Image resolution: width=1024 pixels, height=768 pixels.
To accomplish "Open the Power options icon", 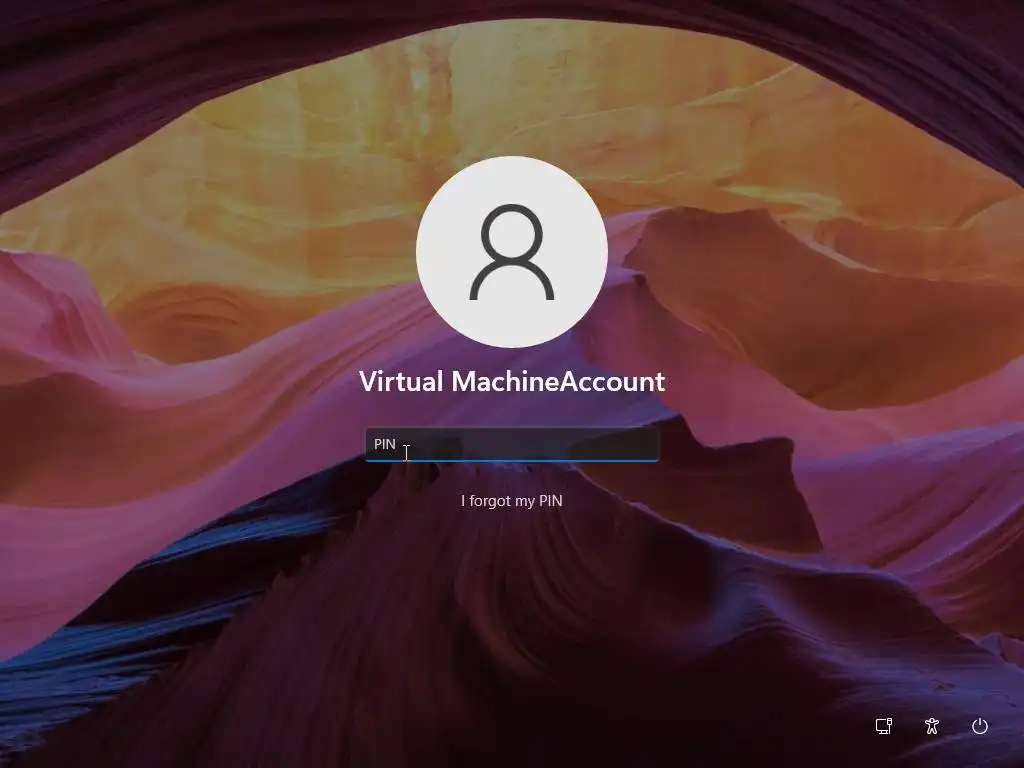I will click(980, 726).
